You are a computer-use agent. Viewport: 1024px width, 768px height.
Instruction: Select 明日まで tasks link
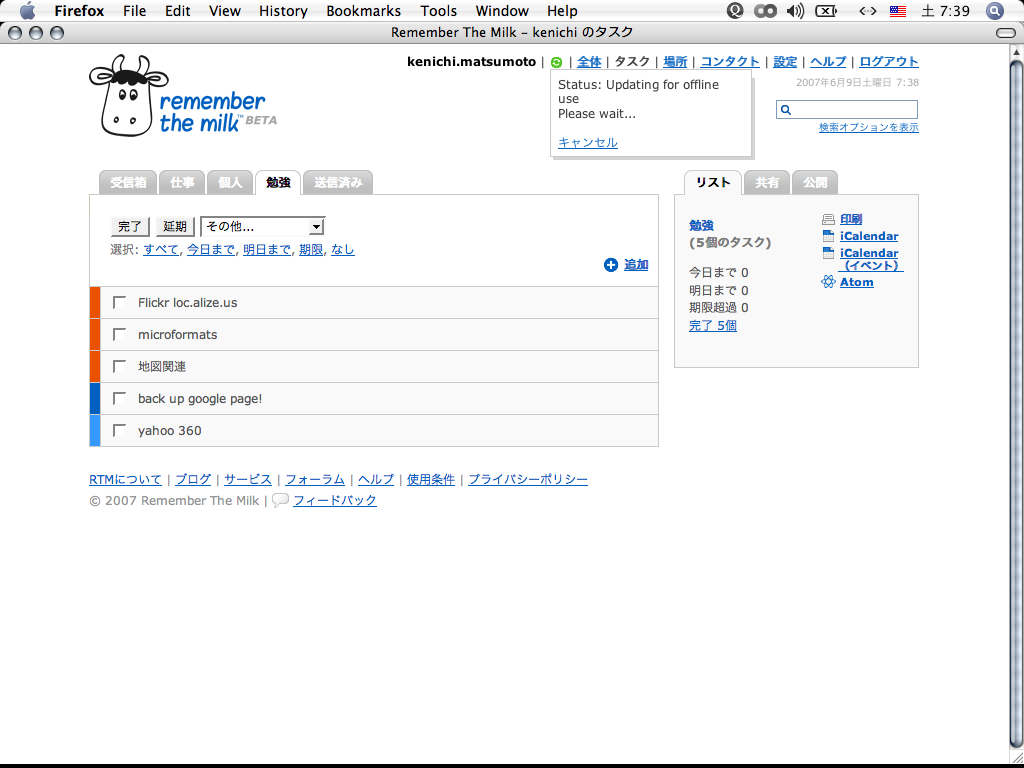267,249
